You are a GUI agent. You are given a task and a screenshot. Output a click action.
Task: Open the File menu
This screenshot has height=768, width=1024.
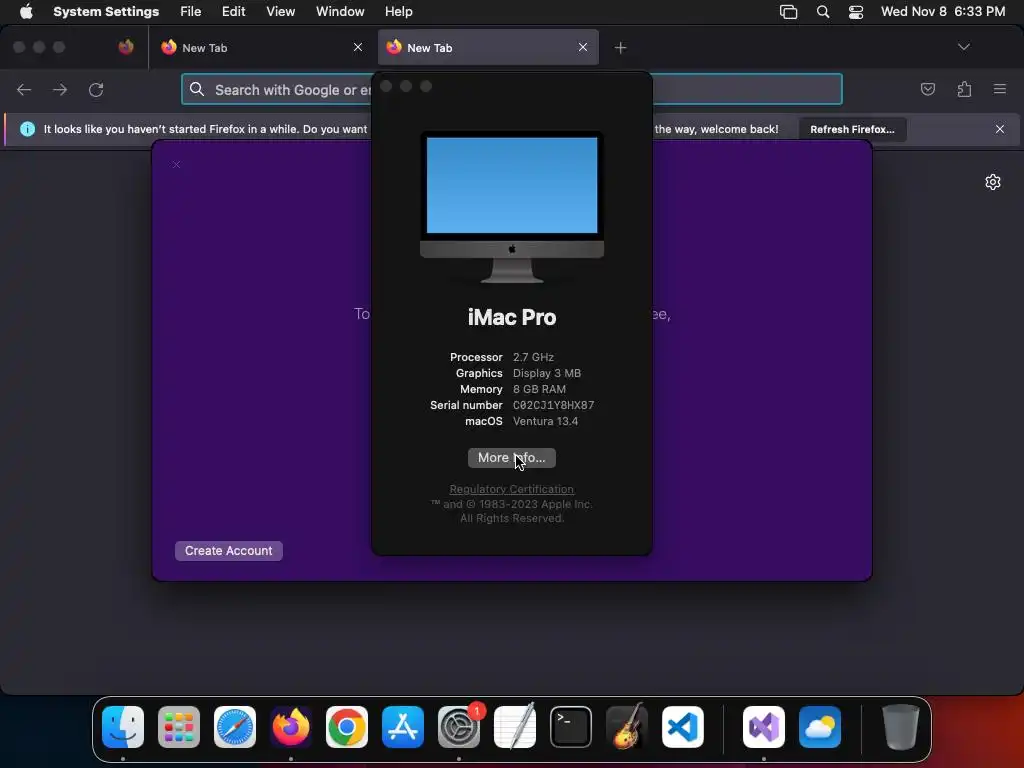click(191, 11)
